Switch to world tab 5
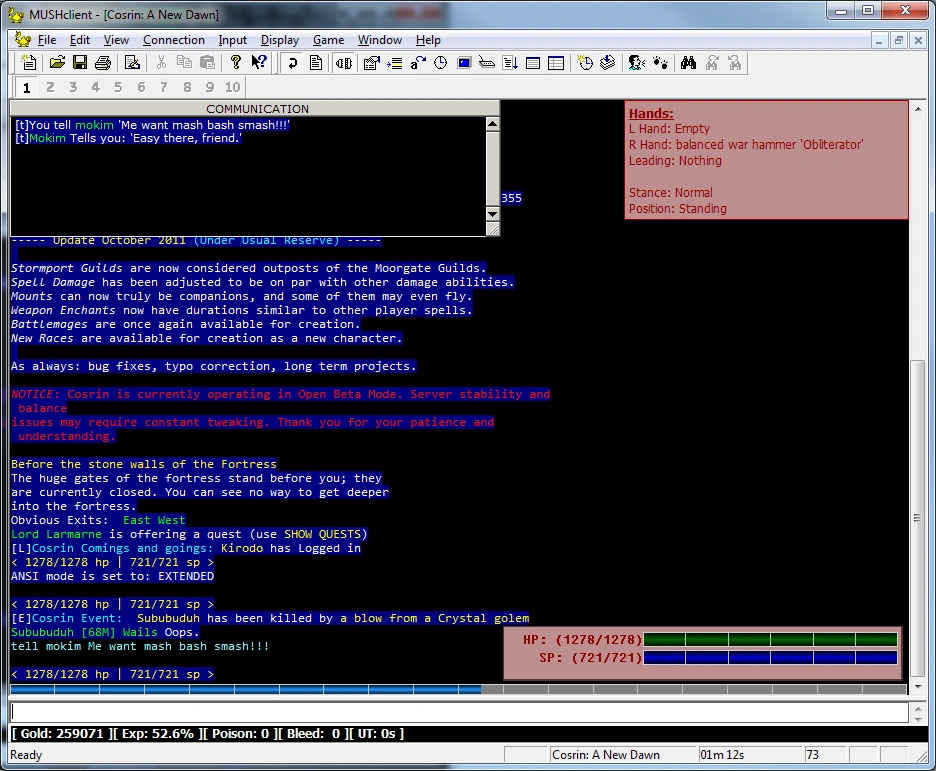This screenshot has height=771, width=936. pos(118,87)
